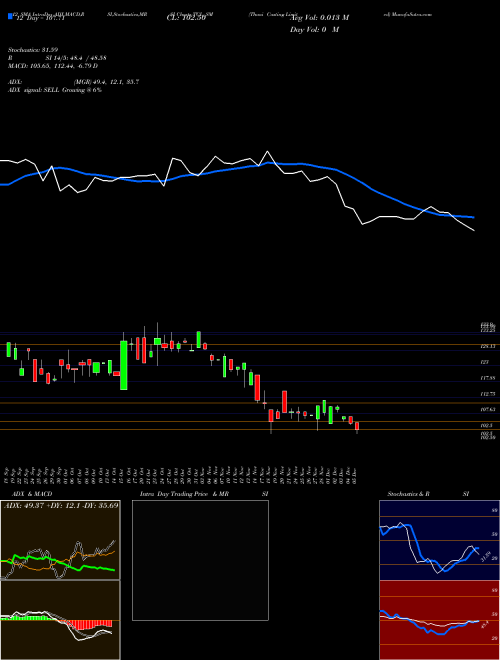
Task: Click the blue 12 Day SMA legend square
Action: (x=10, y=16)
